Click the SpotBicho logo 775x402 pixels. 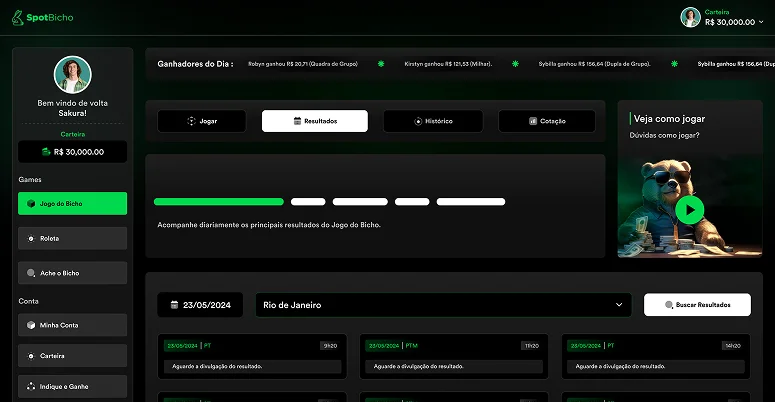pyautogui.click(x=43, y=18)
